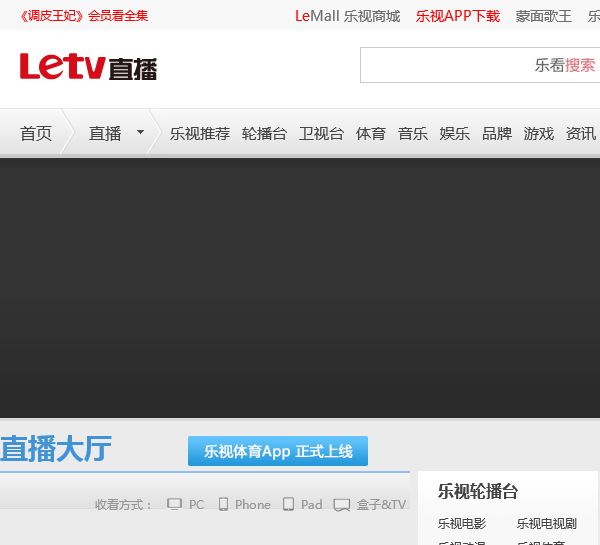This screenshot has width=600, height=545.
Task: Click the 盒子&TV television icon
Action: coord(342,505)
